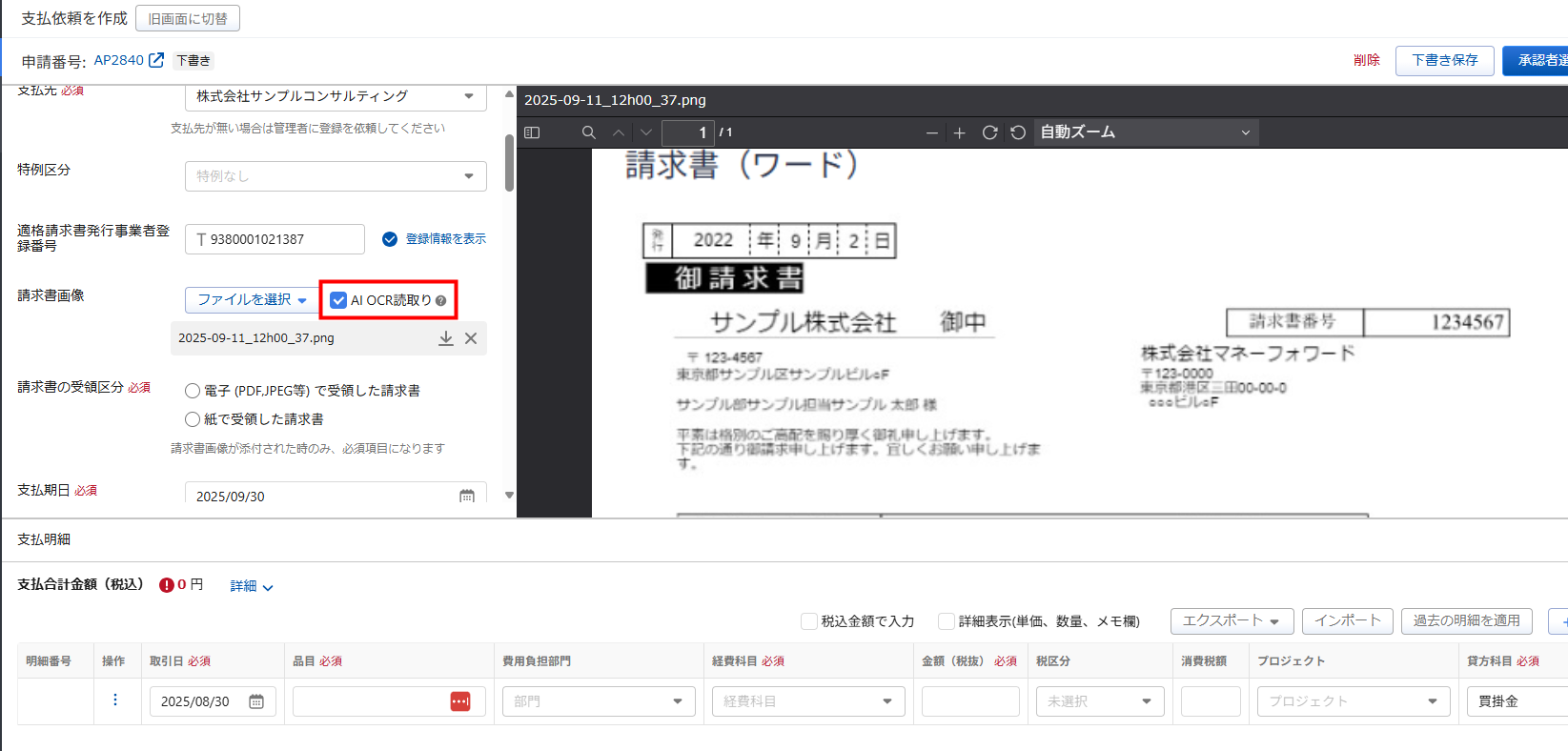Select 電子 (PDF,JPEG等) で受領した請求書 option
This screenshot has height=751, width=1568.
[x=193, y=391]
